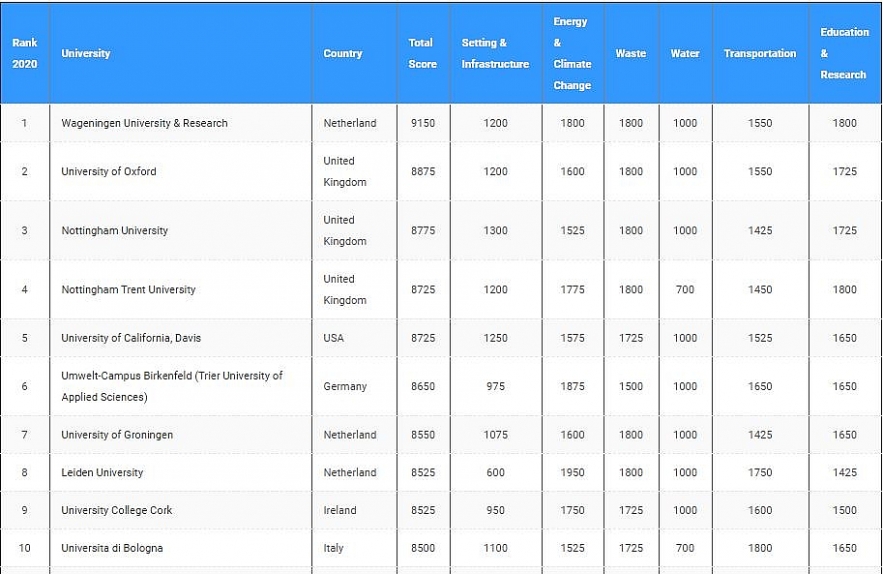This screenshot has width=883, height=574.
Task: Click Setting & Infrastructure value 600
Action: click(496, 473)
